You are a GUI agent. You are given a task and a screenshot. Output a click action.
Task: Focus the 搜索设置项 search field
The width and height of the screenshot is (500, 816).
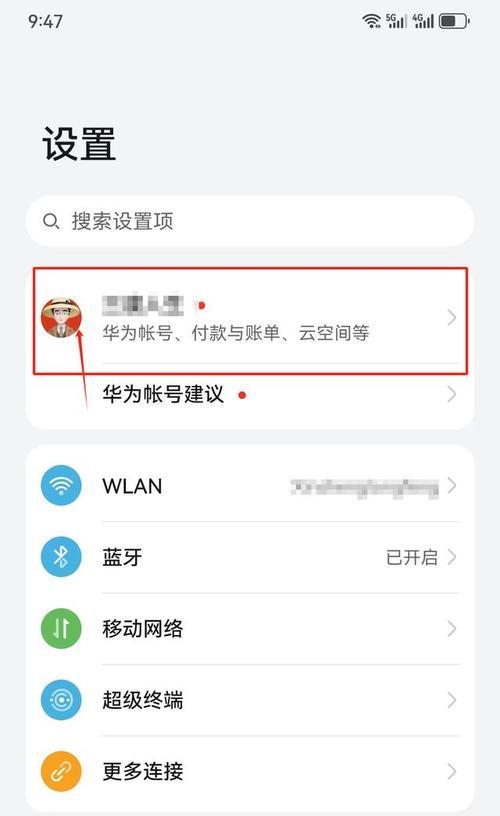click(250, 221)
